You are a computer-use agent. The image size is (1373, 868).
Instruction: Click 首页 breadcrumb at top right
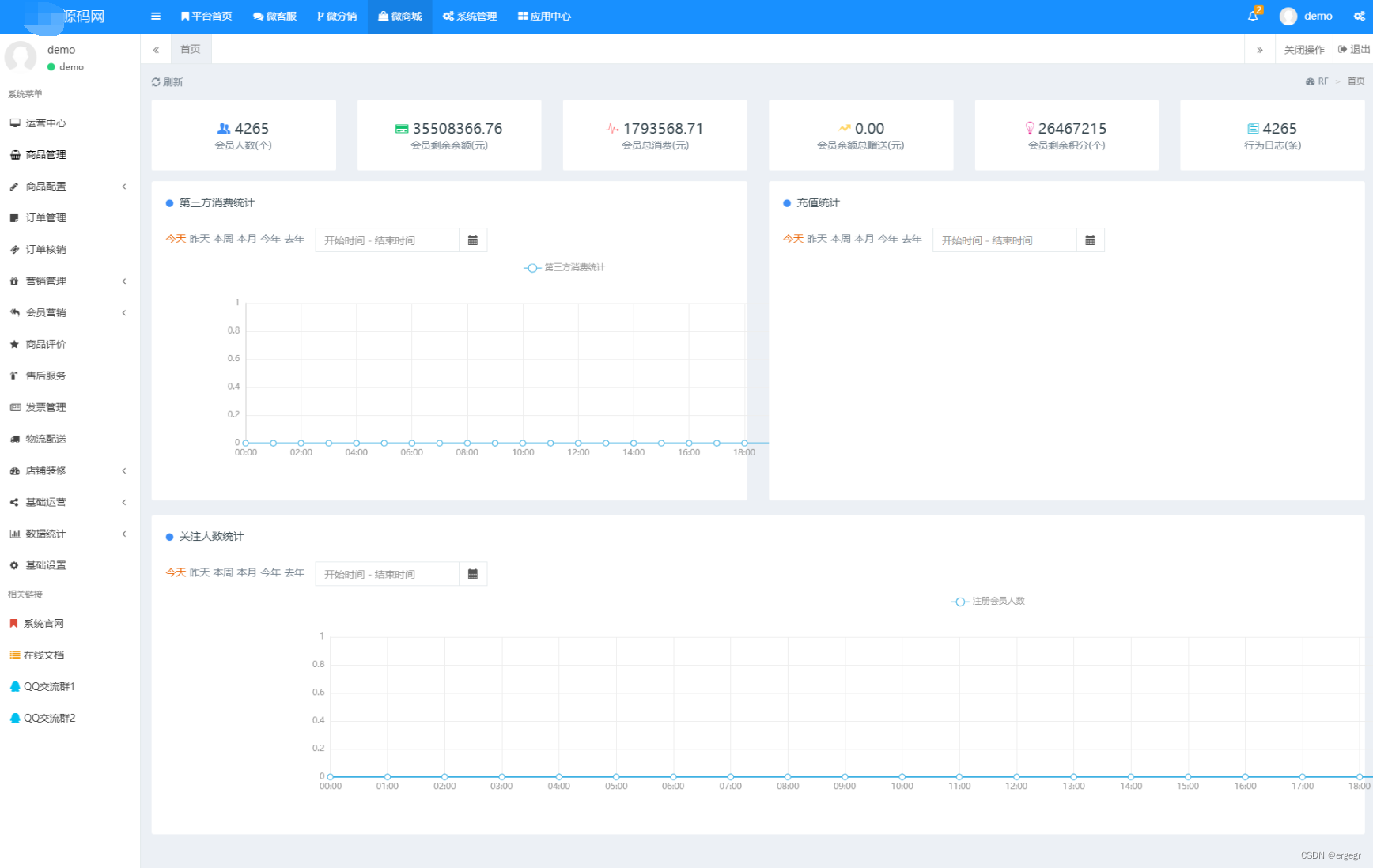[1356, 81]
